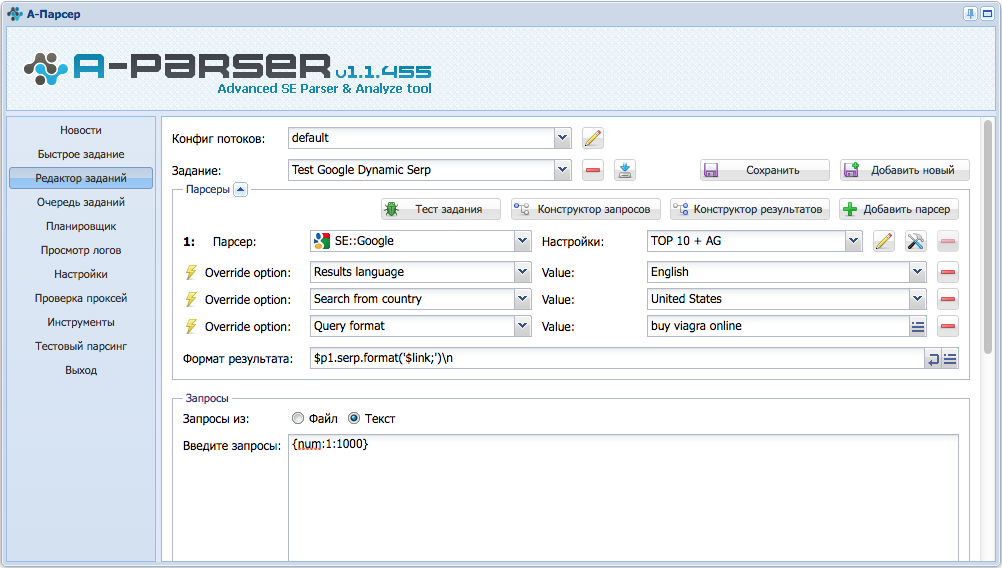
Task: Open Настройки in sidebar
Action: click(x=81, y=274)
